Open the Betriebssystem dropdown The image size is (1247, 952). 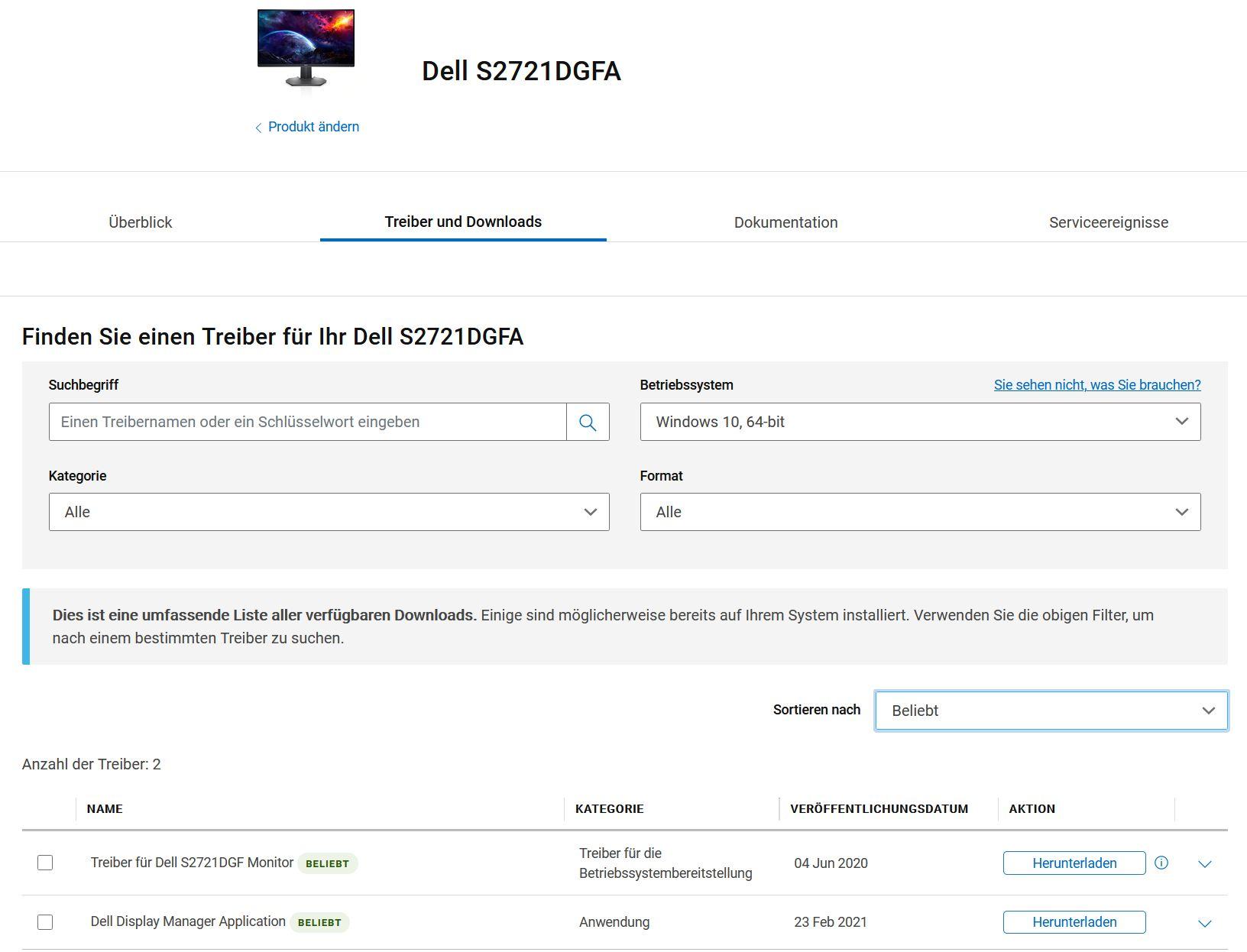pos(920,422)
